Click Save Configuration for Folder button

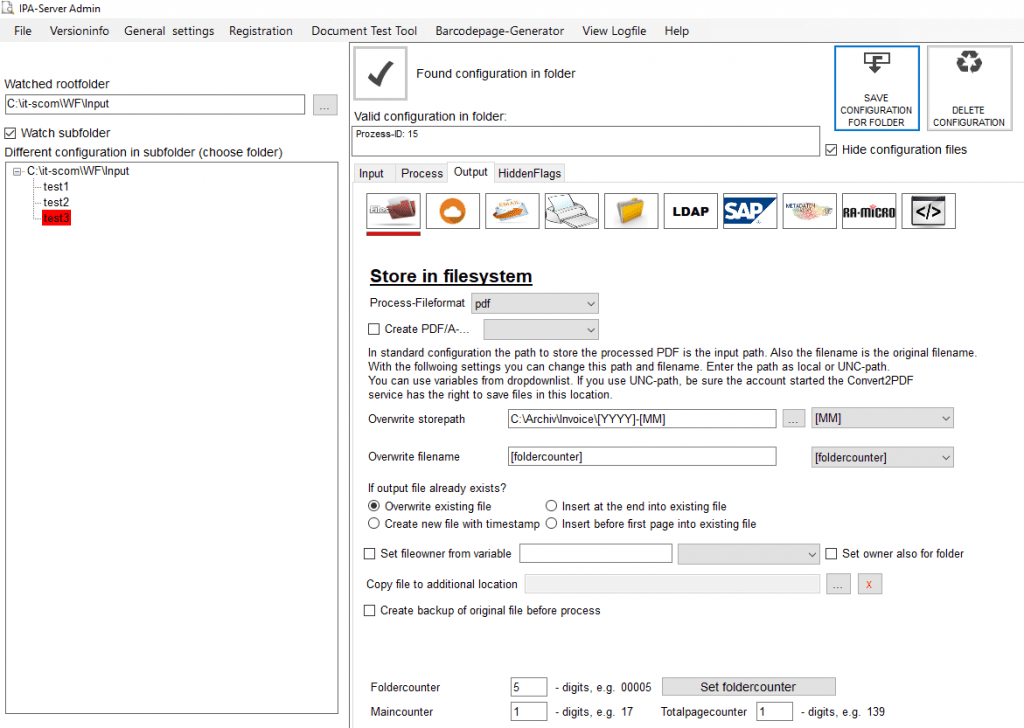coord(876,89)
